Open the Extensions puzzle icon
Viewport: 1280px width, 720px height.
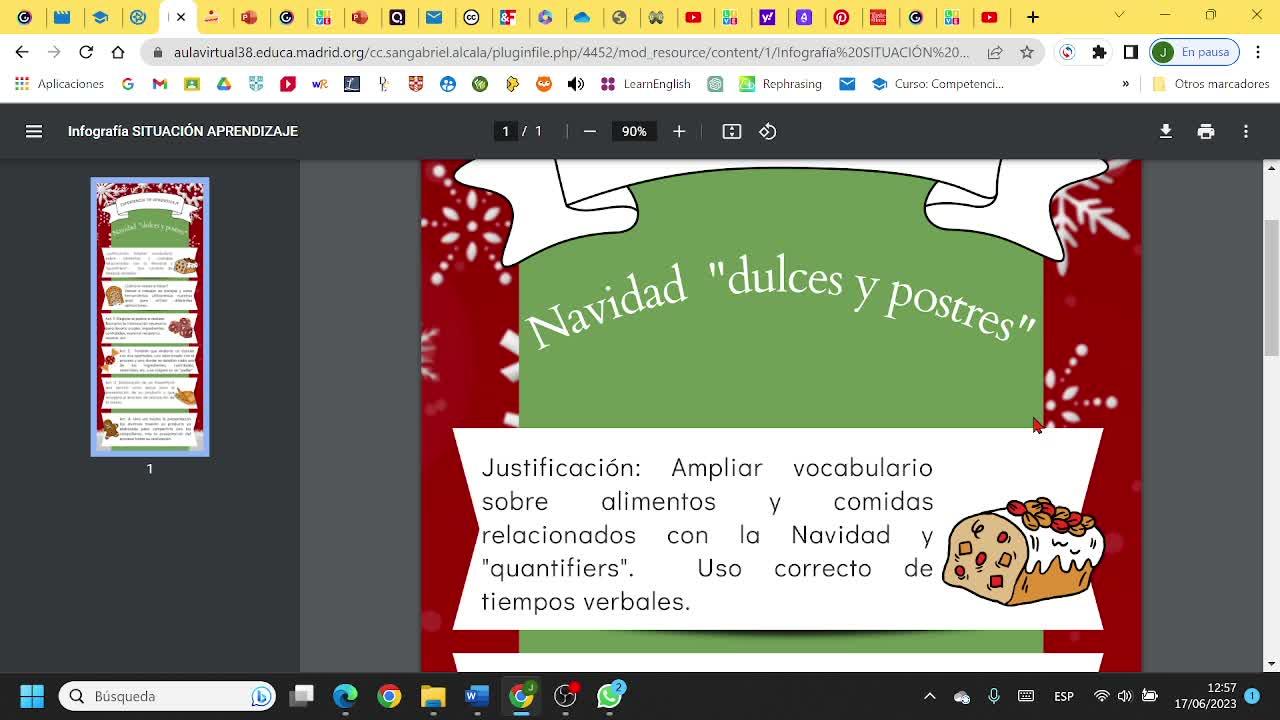[1099, 52]
